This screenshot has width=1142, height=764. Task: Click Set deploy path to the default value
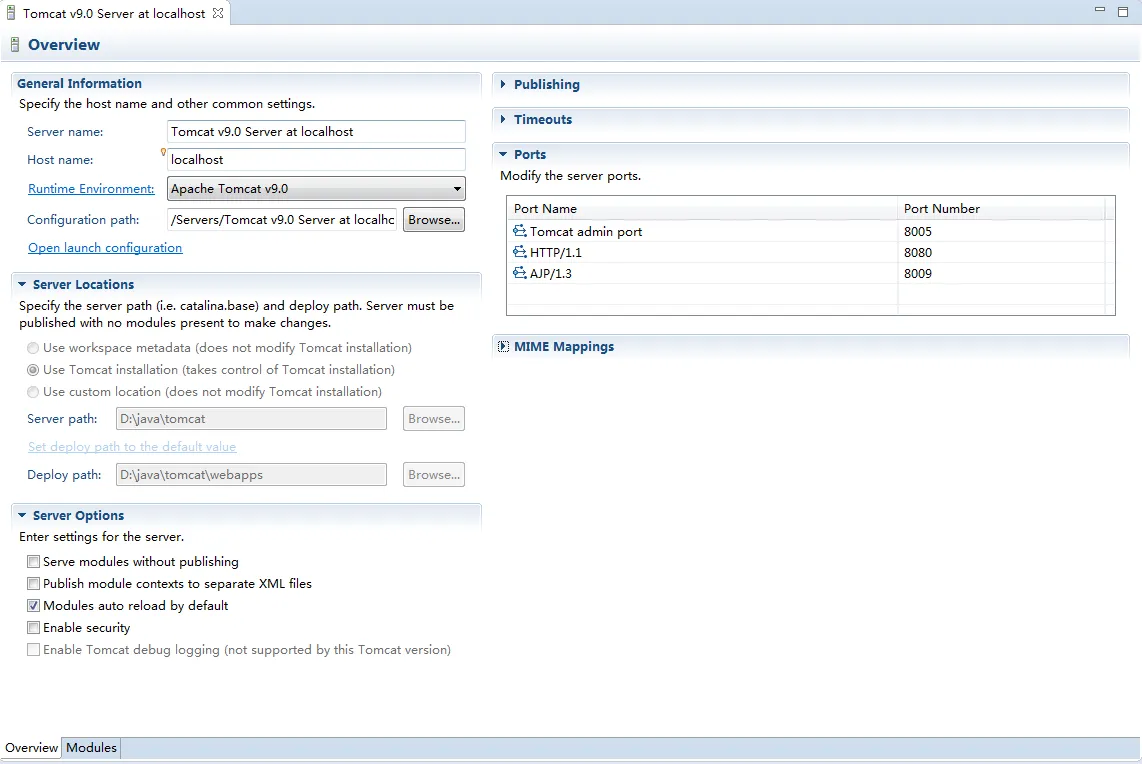[x=132, y=446]
